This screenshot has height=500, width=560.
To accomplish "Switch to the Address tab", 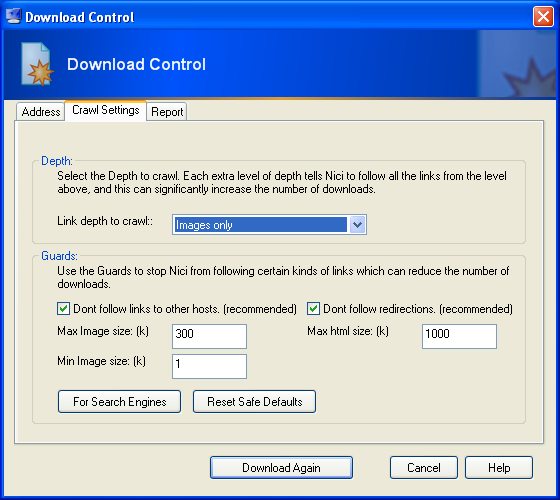I will pos(40,112).
